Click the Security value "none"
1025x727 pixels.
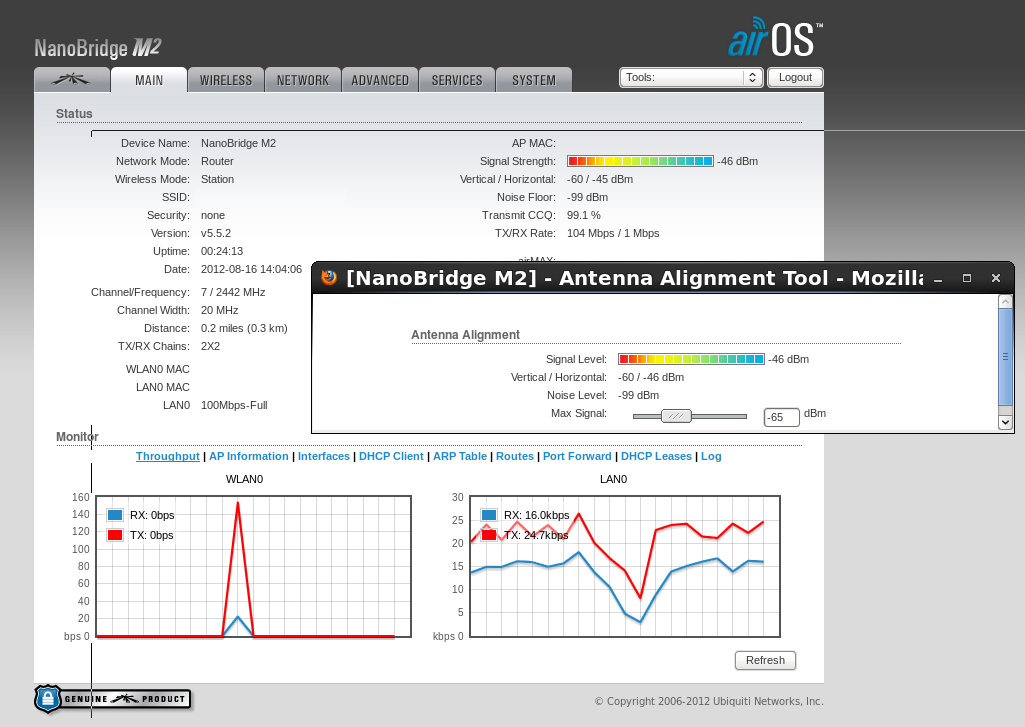pyautogui.click(x=212, y=215)
